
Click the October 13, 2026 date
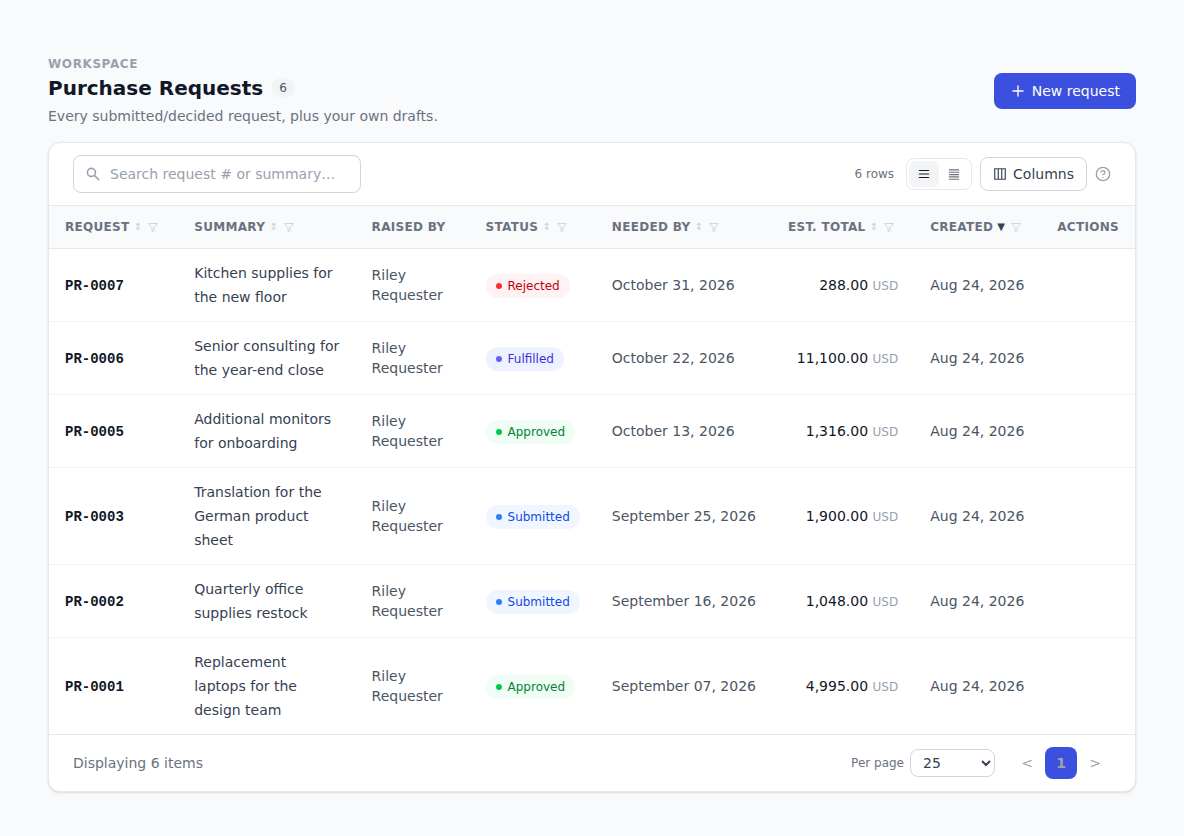[x=673, y=432]
